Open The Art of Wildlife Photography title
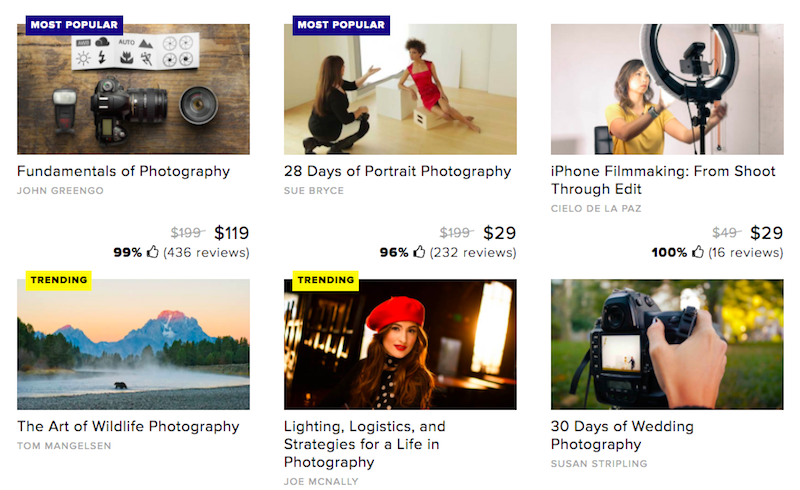This screenshot has width=800, height=490. pos(128,427)
